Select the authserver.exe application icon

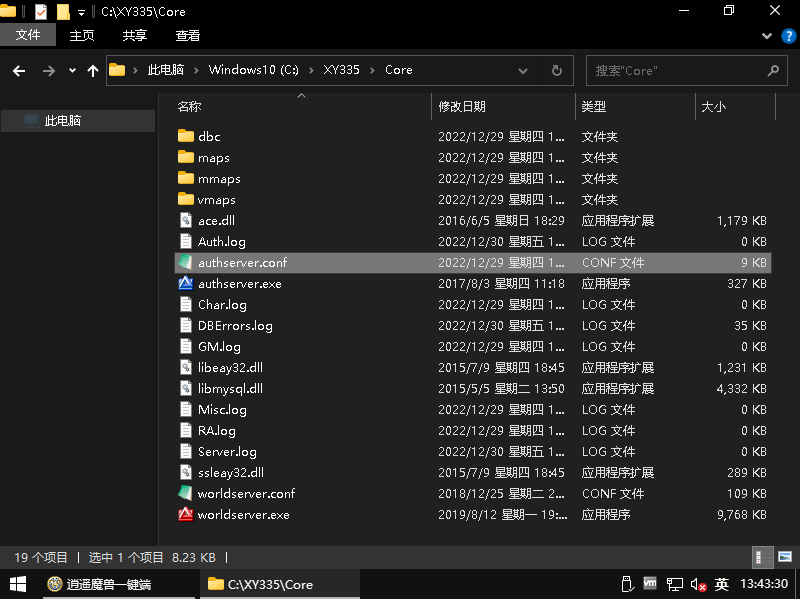pos(186,283)
